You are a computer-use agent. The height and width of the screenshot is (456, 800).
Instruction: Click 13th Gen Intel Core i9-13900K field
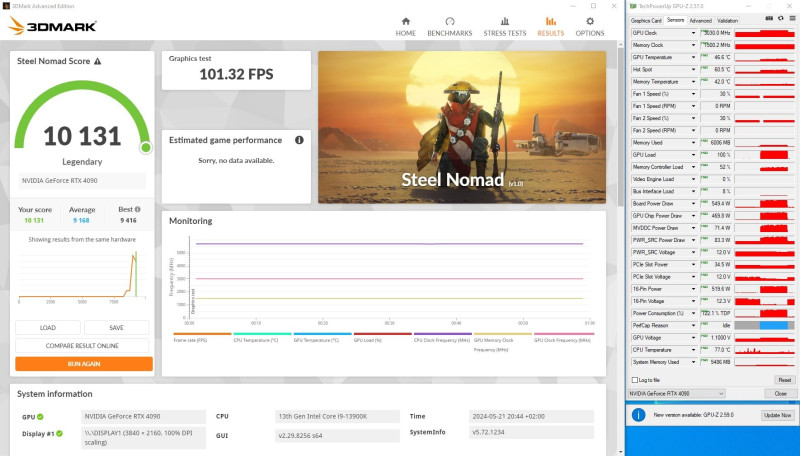point(337,416)
